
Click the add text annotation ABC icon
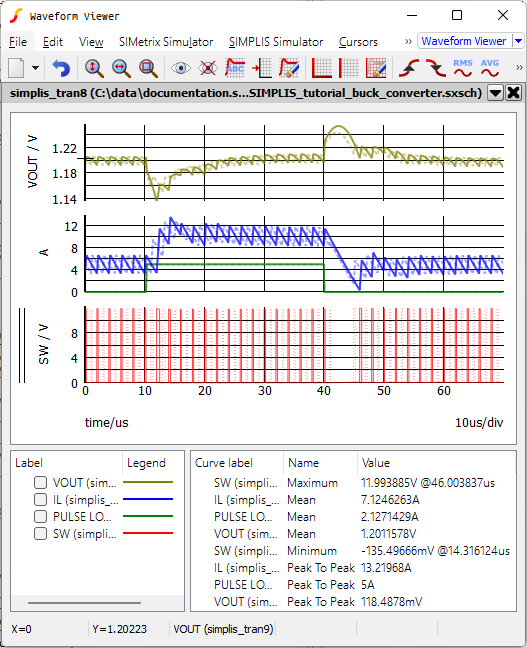pos(235,68)
